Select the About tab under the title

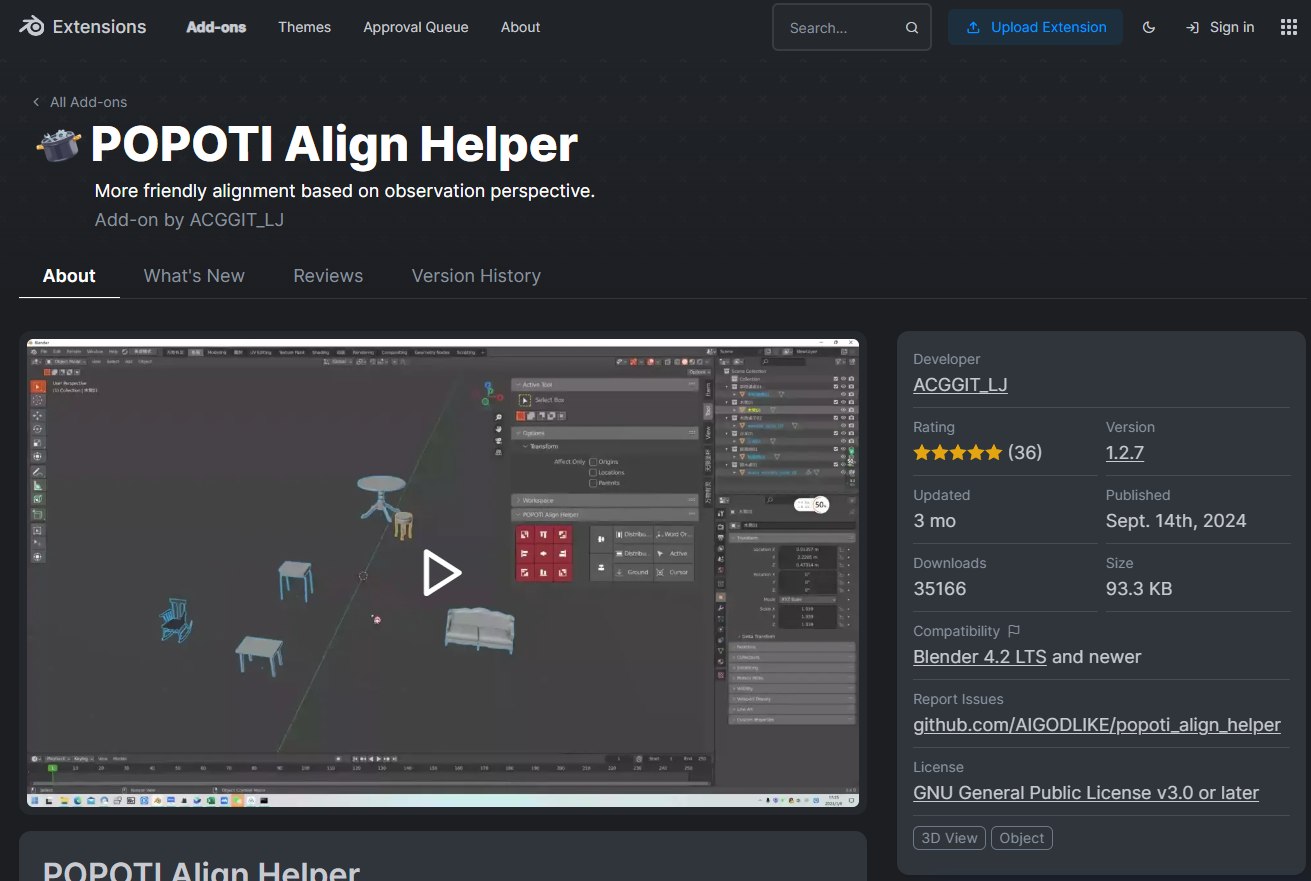(69, 276)
